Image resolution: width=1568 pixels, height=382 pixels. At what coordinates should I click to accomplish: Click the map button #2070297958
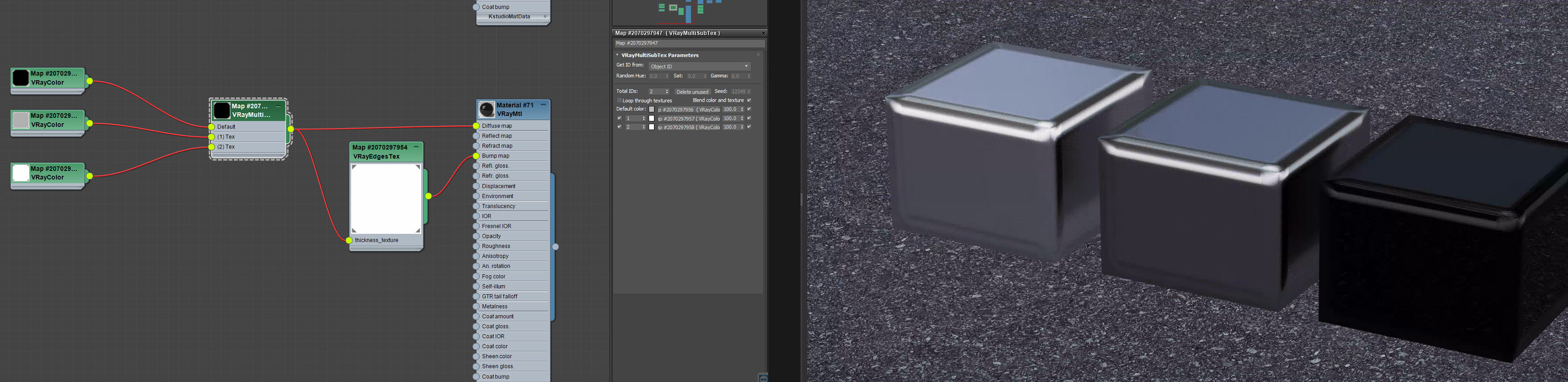(688, 127)
